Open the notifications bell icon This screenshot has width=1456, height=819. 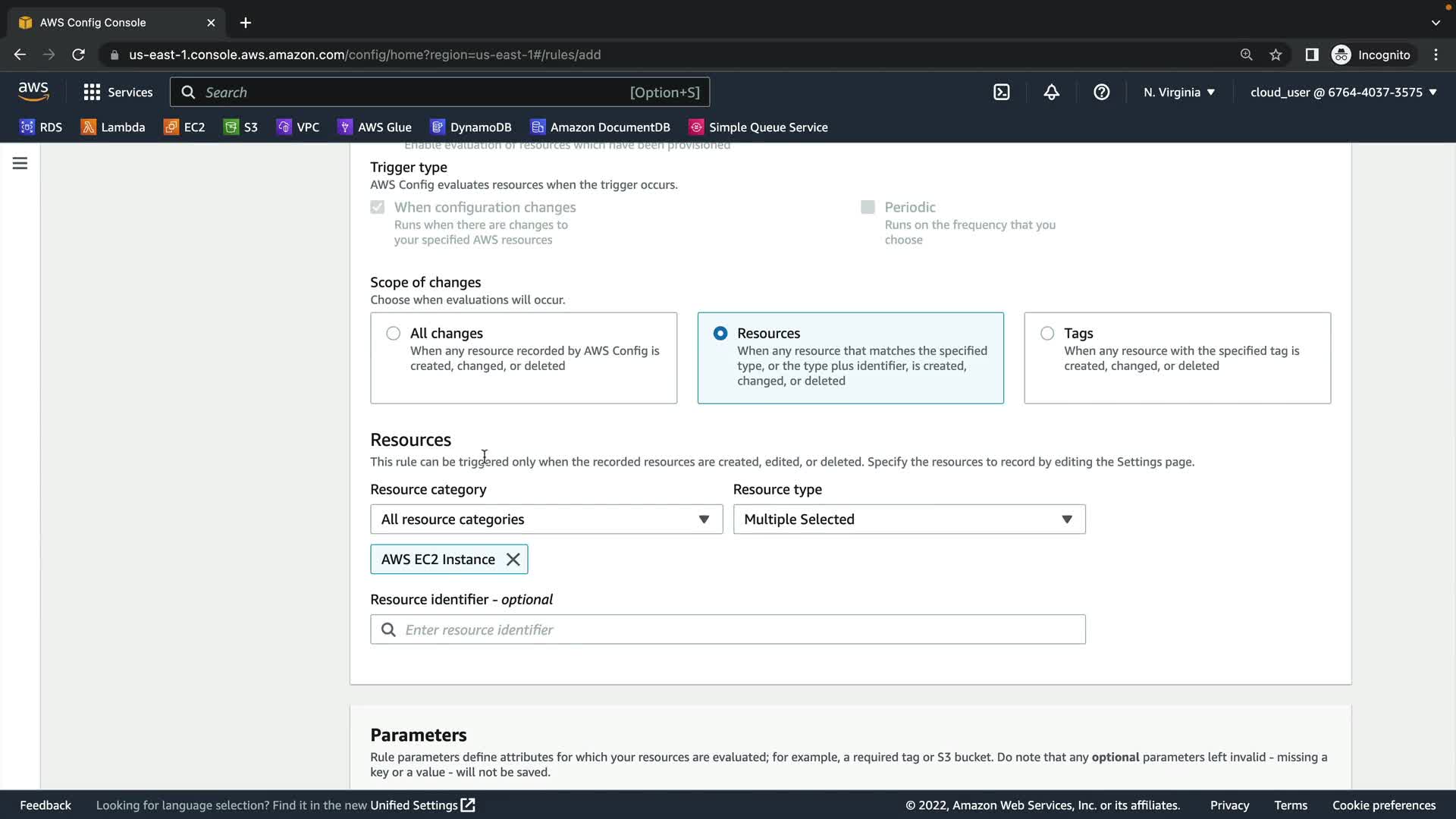coord(1051,92)
